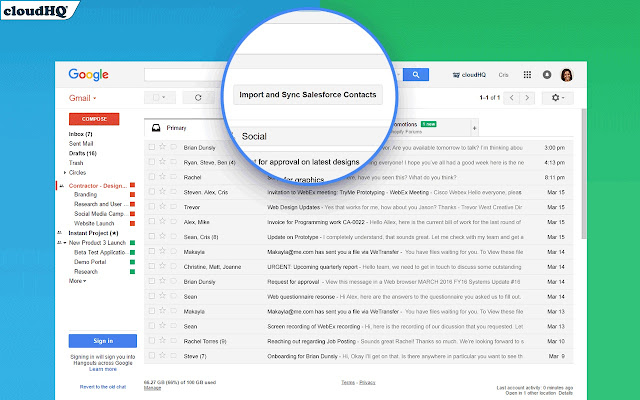Click Revert to the old chat link
Image resolution: width=640 pixels, height=400 pixels.
(x=103, y=387)
